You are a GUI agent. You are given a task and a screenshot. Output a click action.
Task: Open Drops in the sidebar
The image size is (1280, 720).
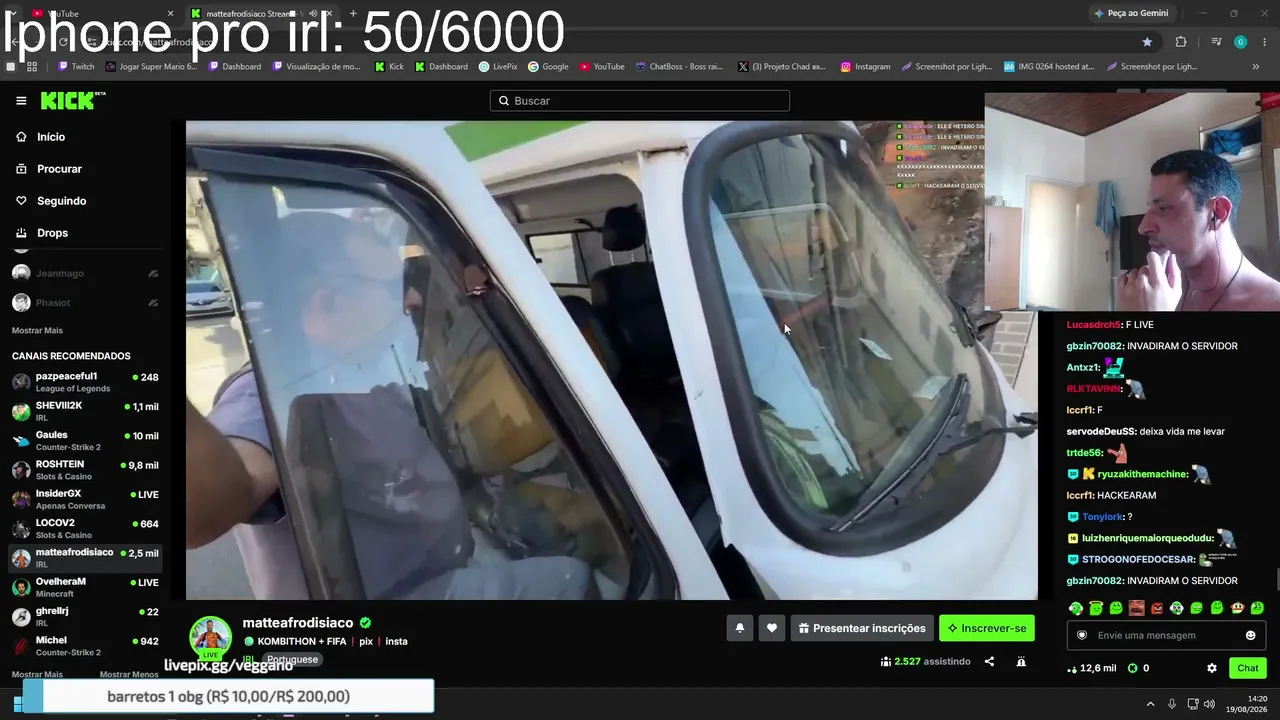pos(52,233)
